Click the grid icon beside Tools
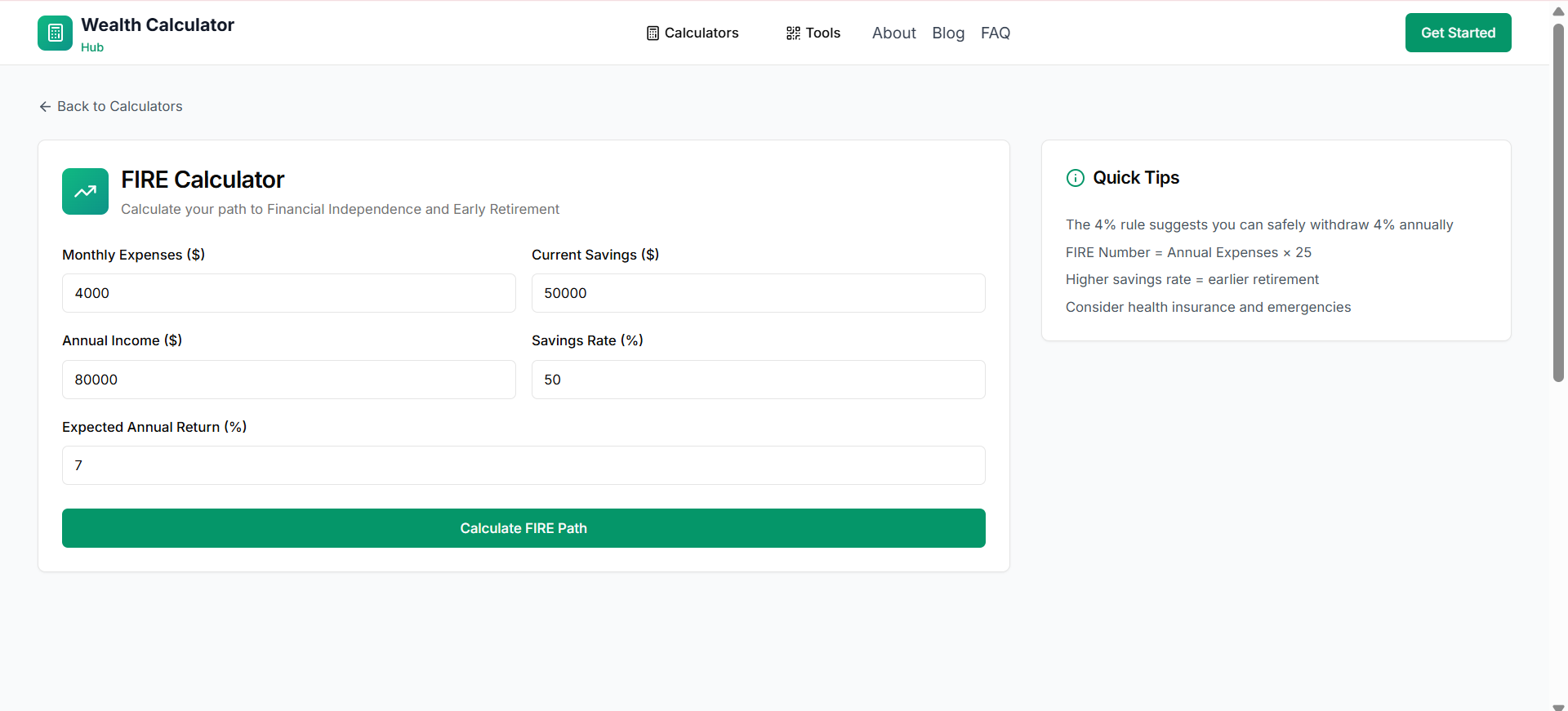 (x=793, y=33)
